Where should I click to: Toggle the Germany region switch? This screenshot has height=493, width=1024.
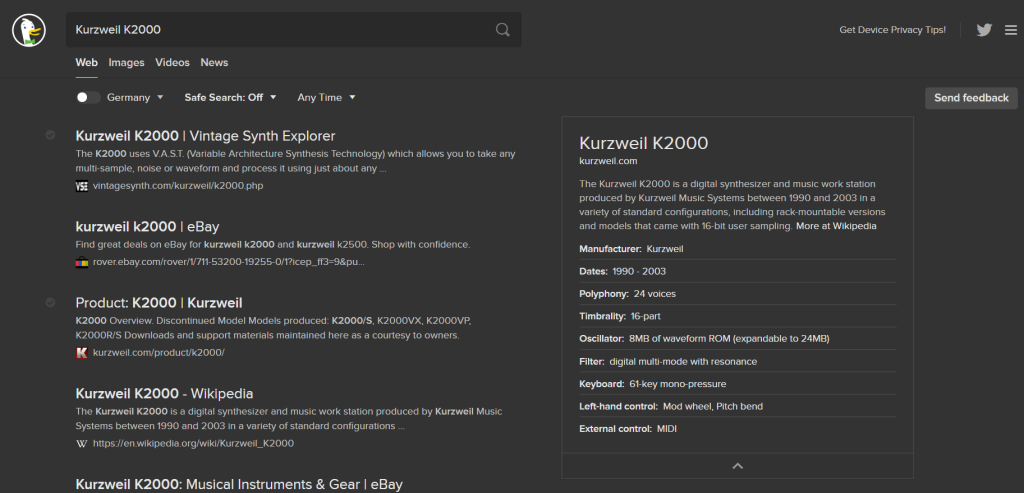(x=88, y=98)
